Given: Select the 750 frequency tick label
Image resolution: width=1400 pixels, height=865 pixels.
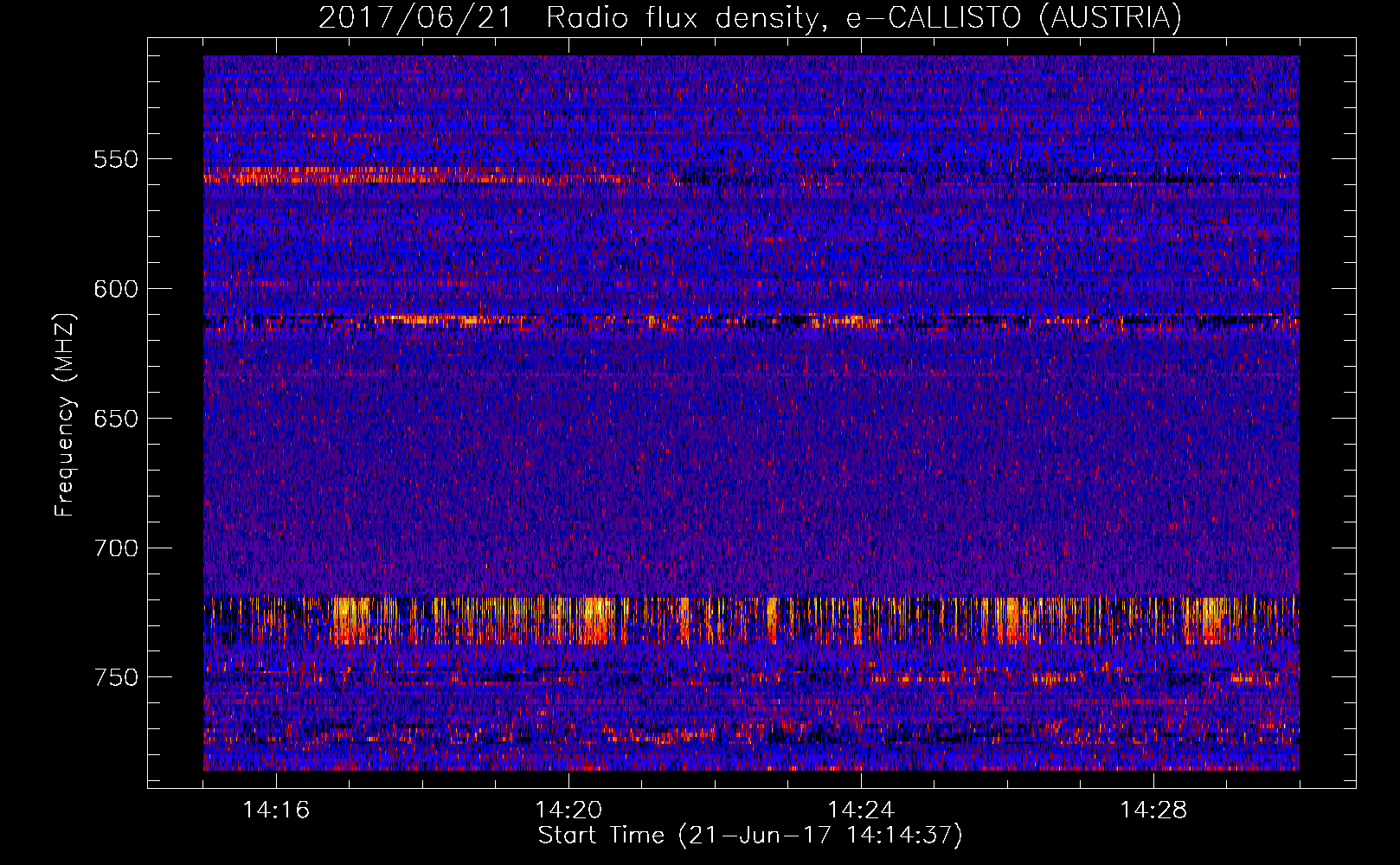Looking at the screenshot, I should [x=116, y=677].
